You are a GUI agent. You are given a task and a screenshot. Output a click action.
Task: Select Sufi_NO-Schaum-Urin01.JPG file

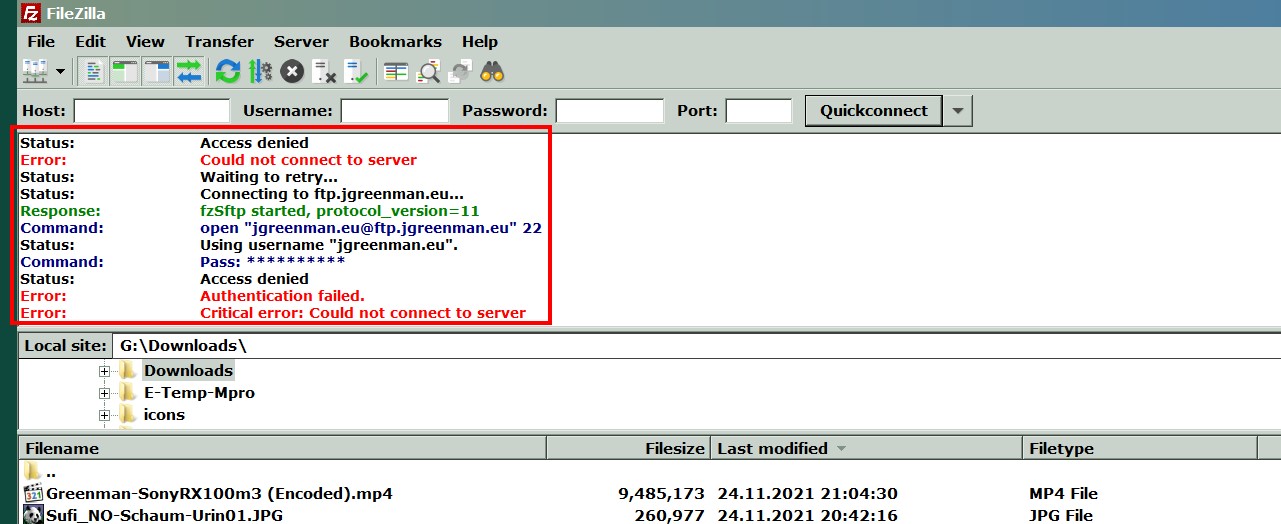tap(163, 516)
